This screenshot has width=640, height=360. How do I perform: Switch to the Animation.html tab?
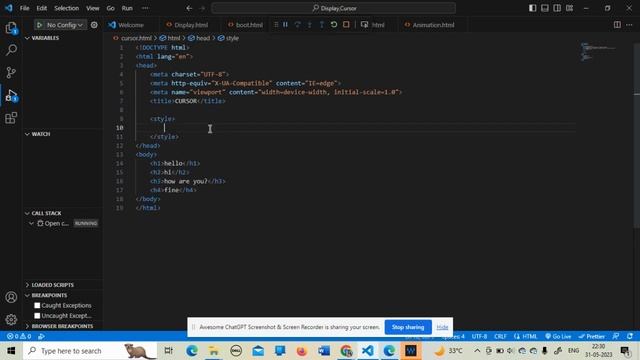point(433,25)
